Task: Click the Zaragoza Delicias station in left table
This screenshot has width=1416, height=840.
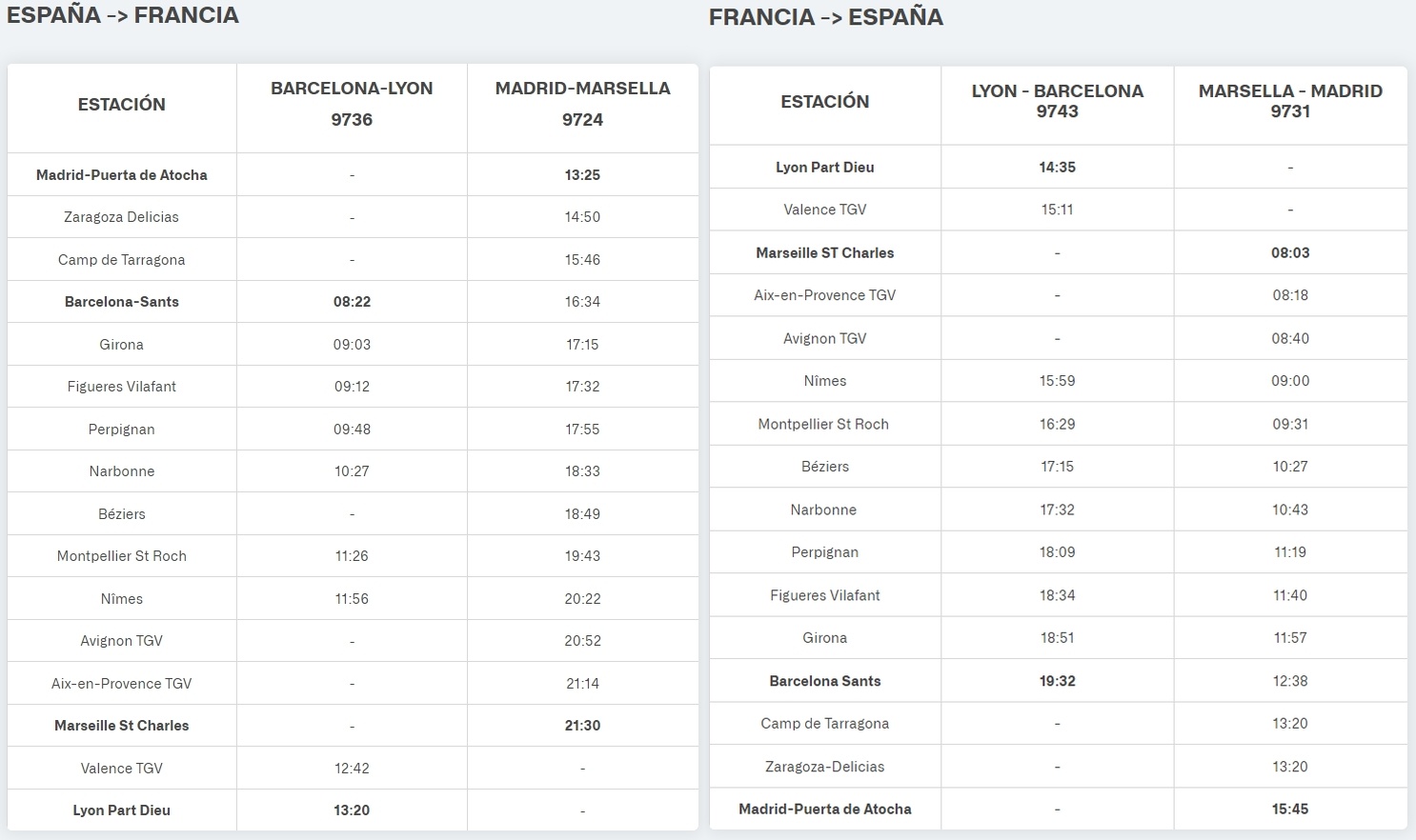Action: (x=121, y=217)
